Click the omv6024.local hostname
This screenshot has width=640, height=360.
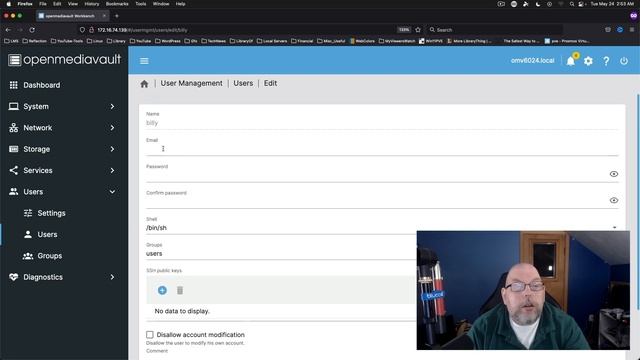(533, 60)
